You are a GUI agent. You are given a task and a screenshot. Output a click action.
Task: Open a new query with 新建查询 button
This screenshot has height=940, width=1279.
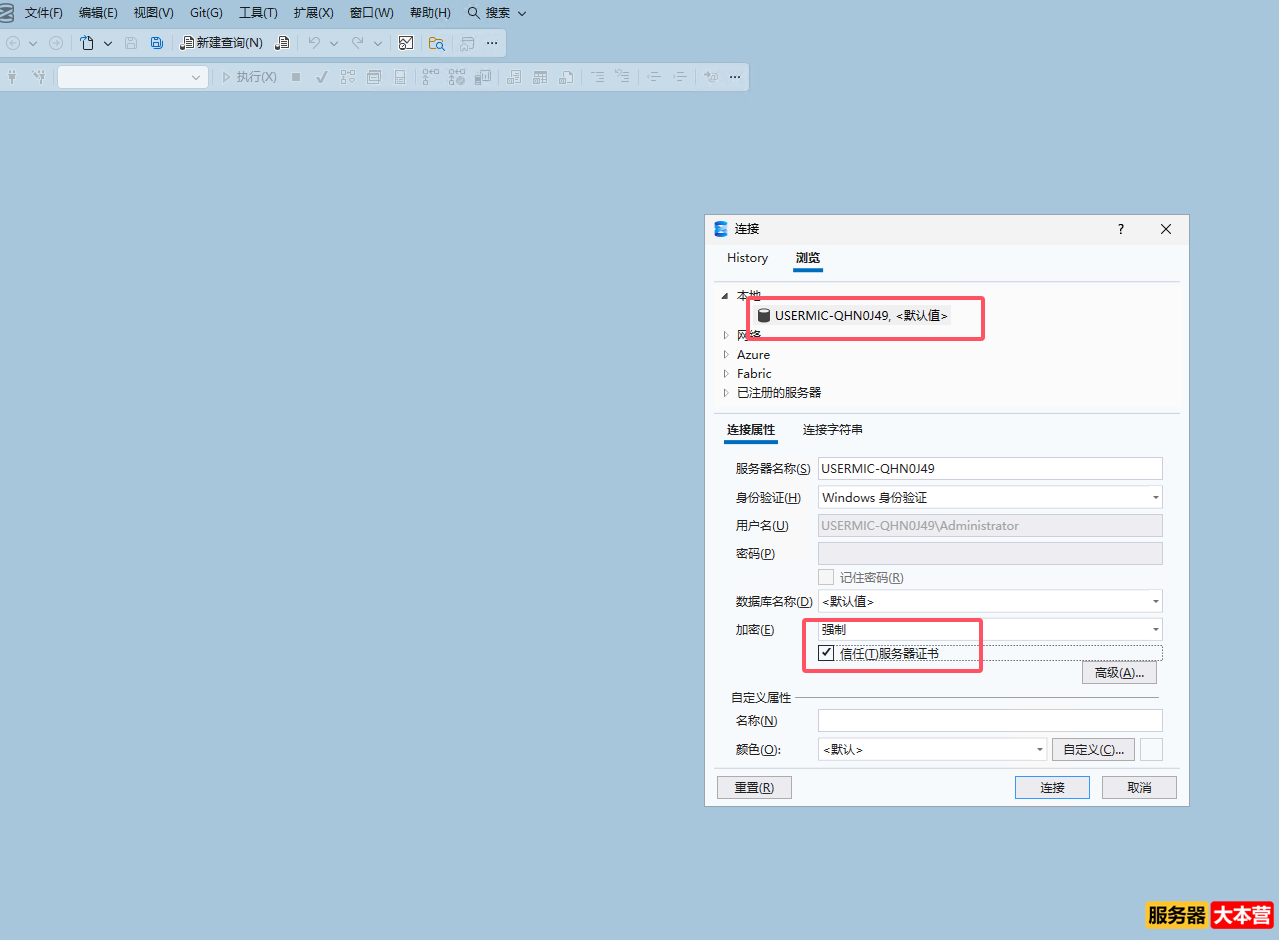(x=222, y=43)
